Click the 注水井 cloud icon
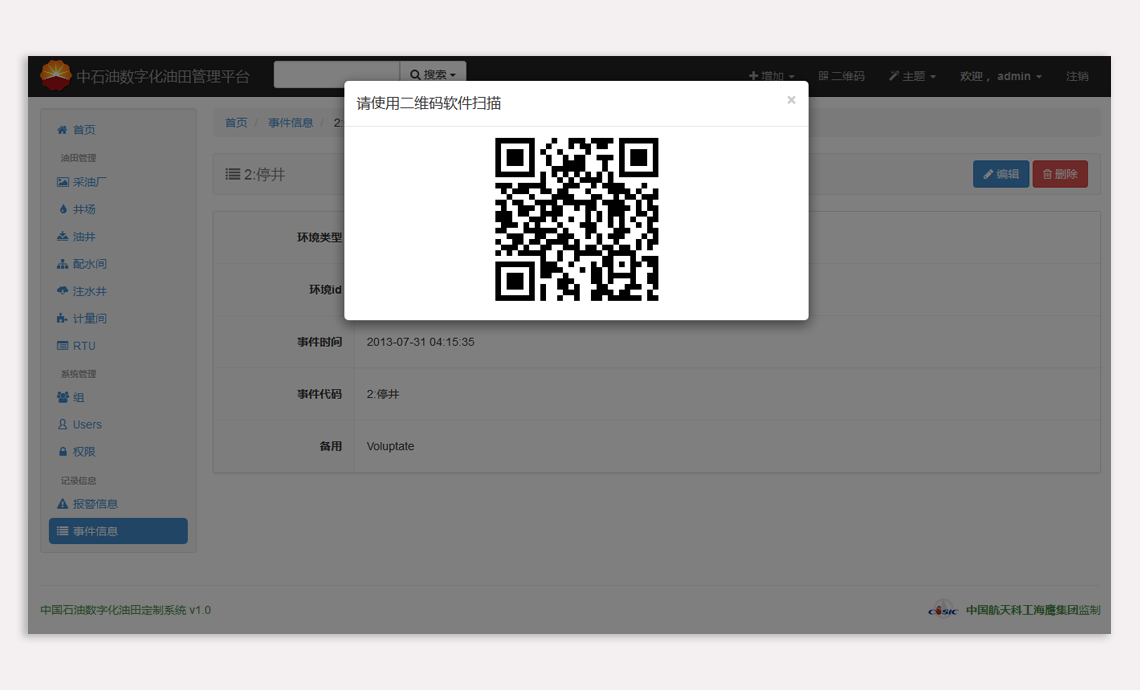The height and width of the screenshot is (690, 1140). click(62, 291)
